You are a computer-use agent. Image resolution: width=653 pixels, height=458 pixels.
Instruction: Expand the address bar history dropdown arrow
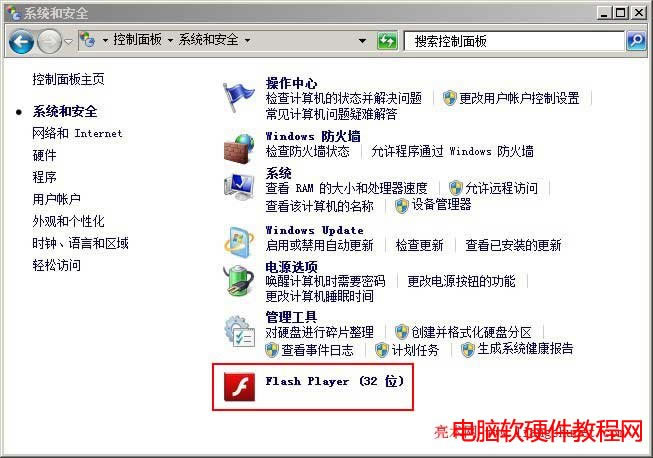(362, 41)
